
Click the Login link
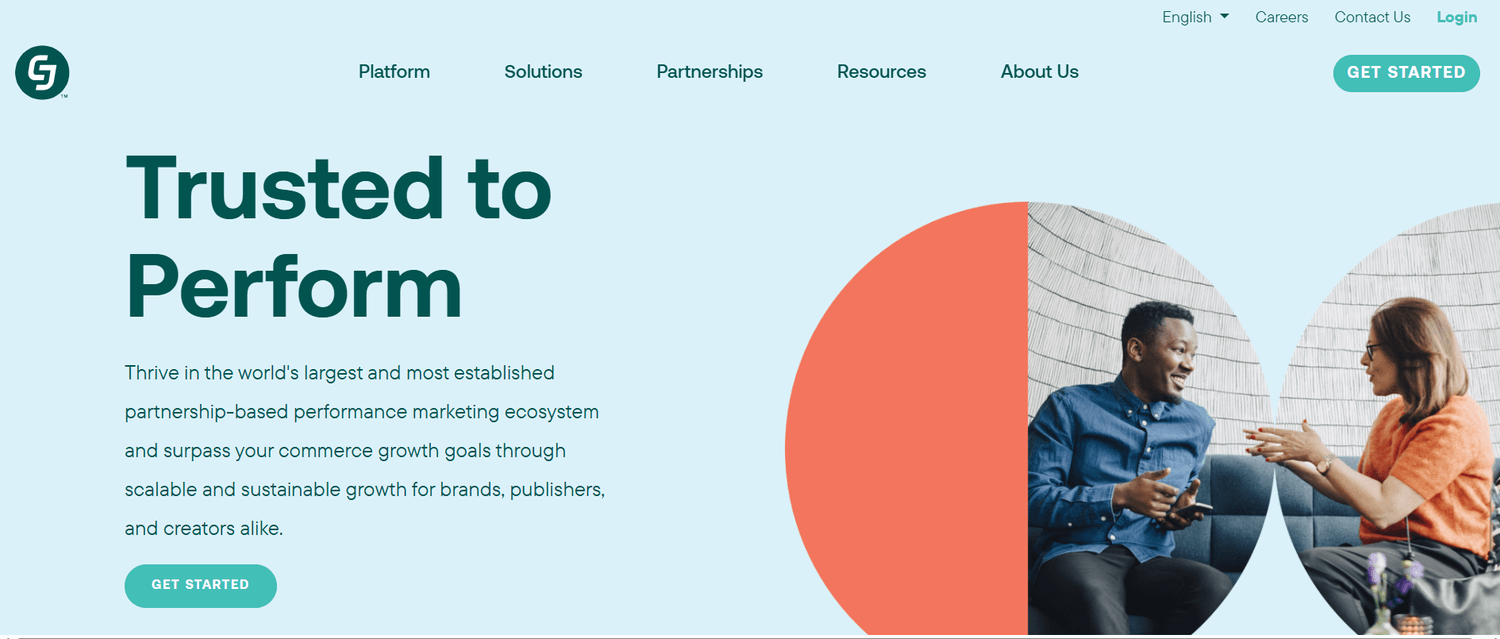coord(1456,16)
